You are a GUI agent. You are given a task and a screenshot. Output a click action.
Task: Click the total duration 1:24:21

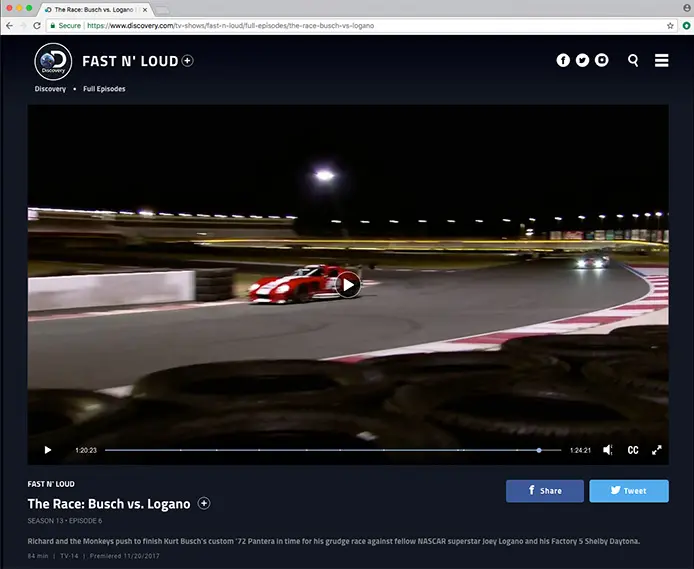coord(580,450)
